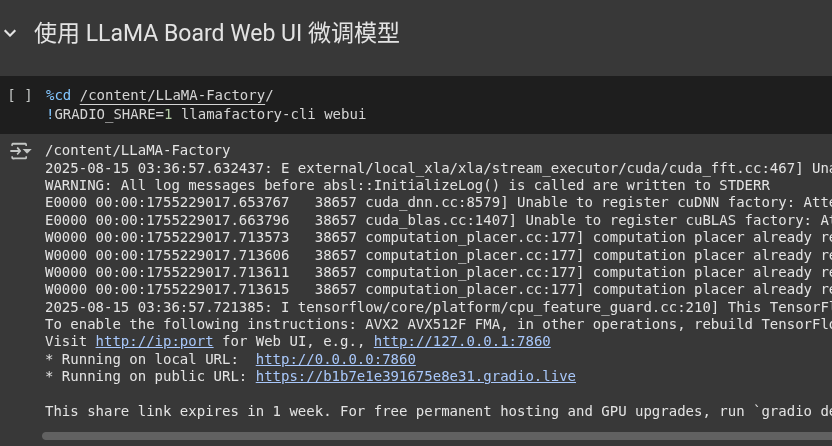
Task: Click the WARNING absl::InitializeLog output line
Action: 407,186
